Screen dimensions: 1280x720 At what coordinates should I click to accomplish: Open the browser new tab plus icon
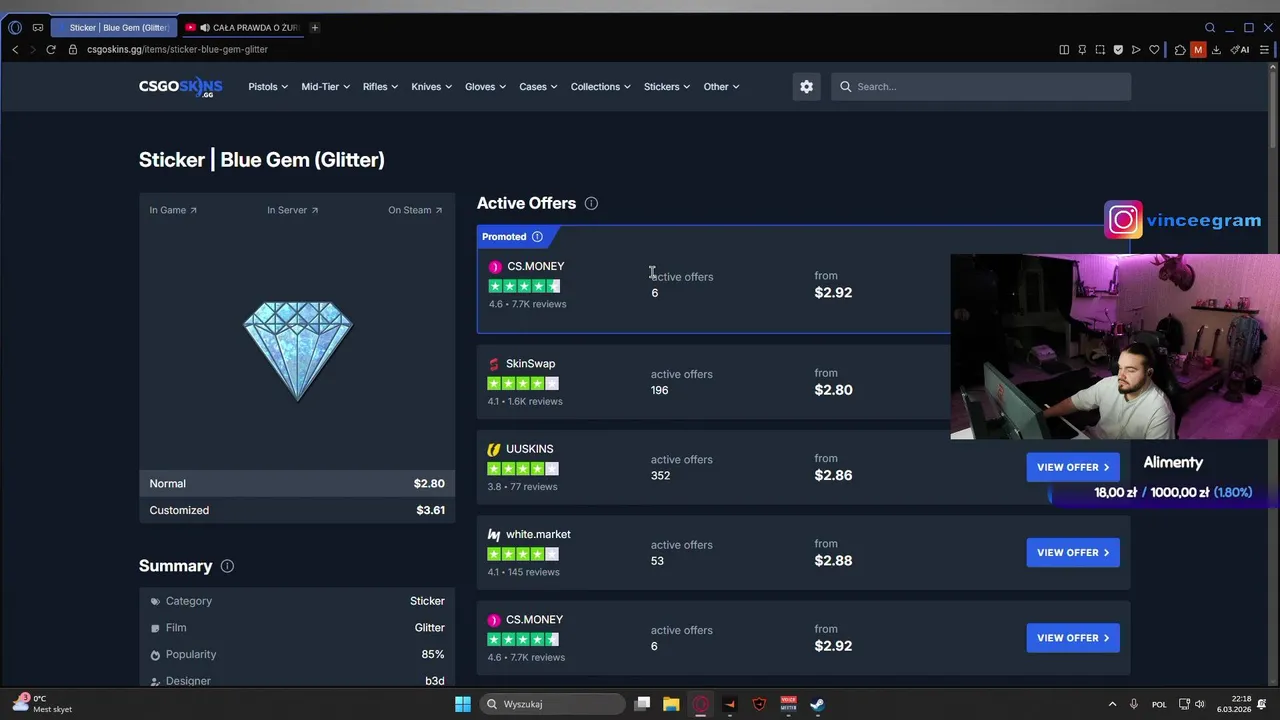pos(314,27)
